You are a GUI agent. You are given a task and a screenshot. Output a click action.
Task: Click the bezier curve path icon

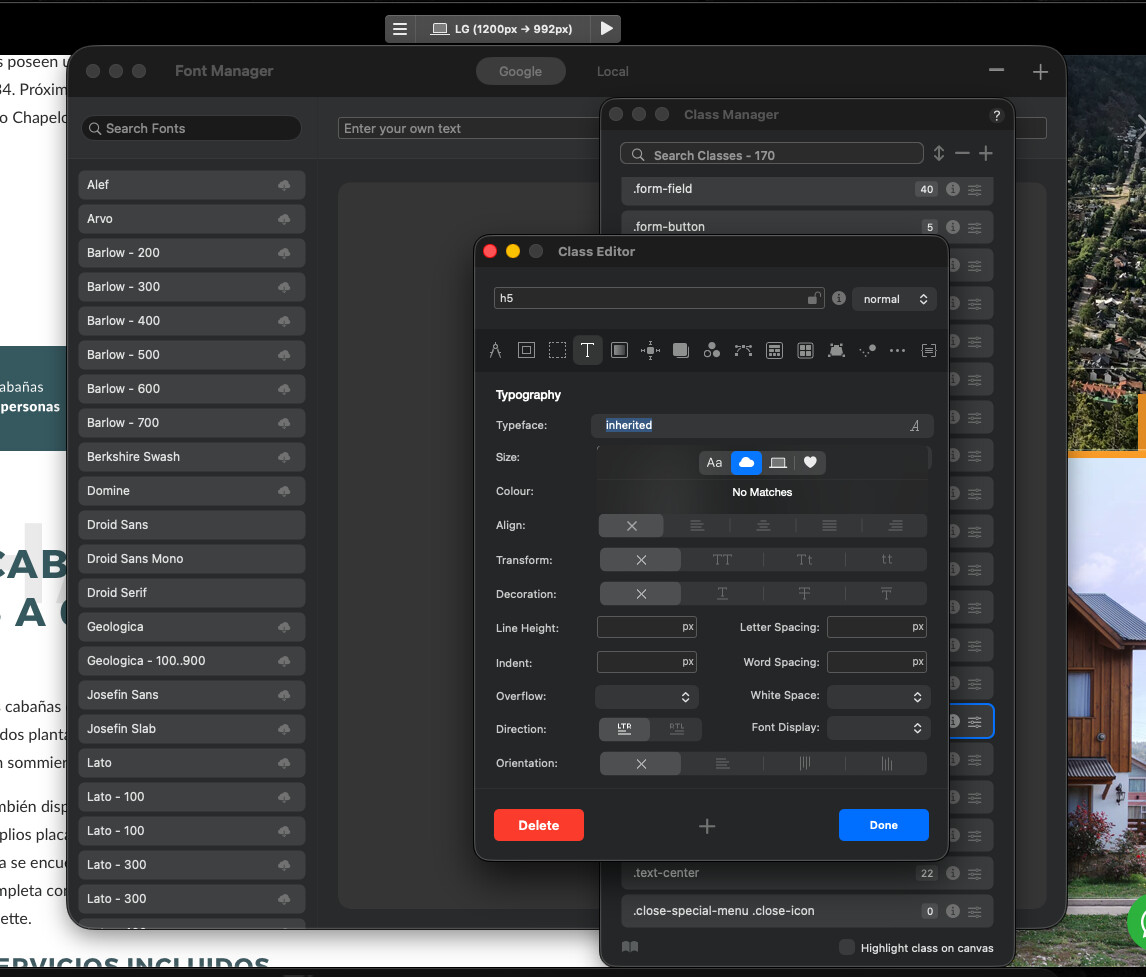tap(743, 350)
